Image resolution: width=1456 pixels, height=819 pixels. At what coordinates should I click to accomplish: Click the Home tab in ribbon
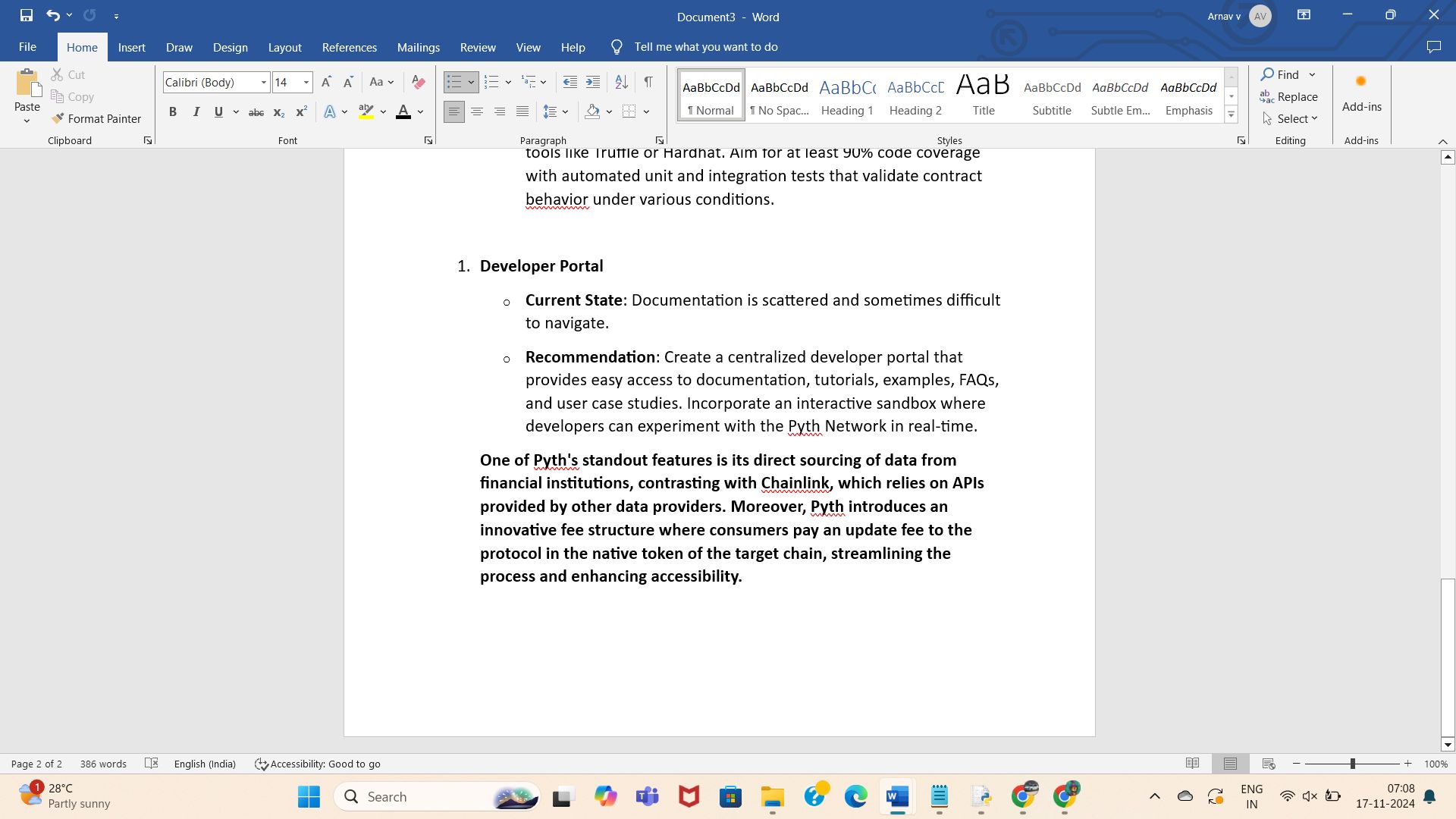coord(81,47)
